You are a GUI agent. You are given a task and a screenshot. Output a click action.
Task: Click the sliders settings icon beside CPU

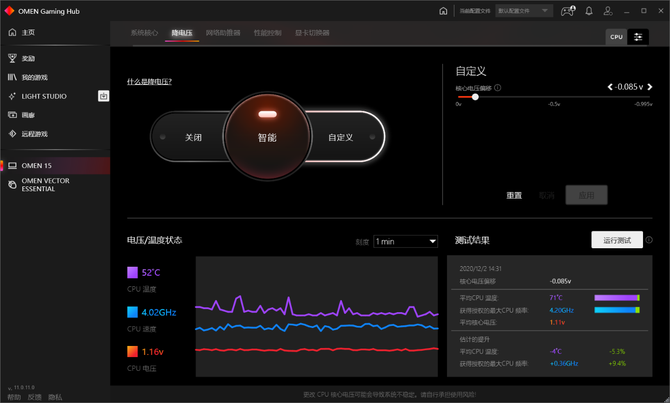[x=638, y=37]
